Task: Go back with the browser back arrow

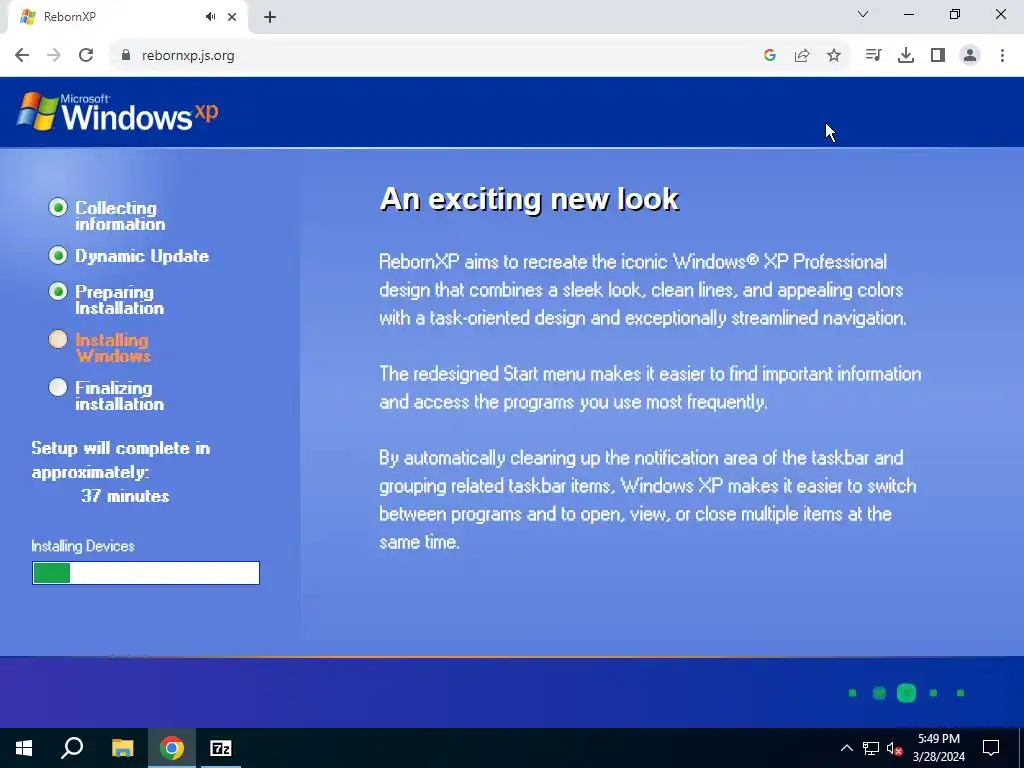Action: coord(22,55)
